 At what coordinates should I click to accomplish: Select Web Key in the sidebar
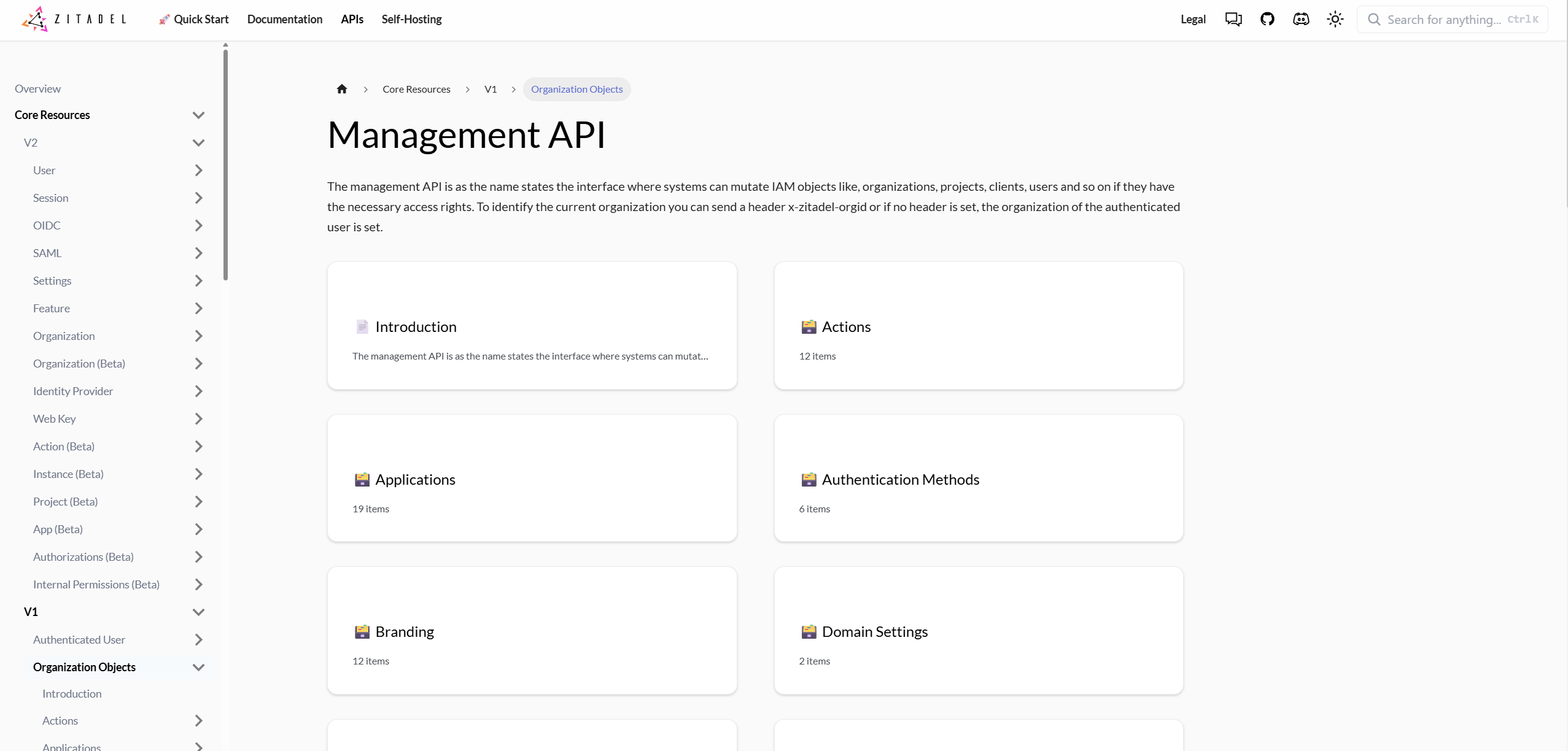54,418
